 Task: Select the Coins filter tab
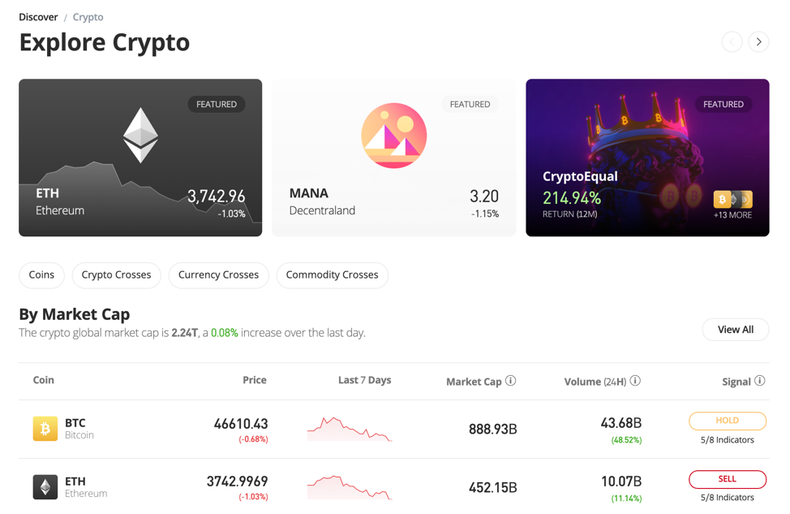[42, 275]
